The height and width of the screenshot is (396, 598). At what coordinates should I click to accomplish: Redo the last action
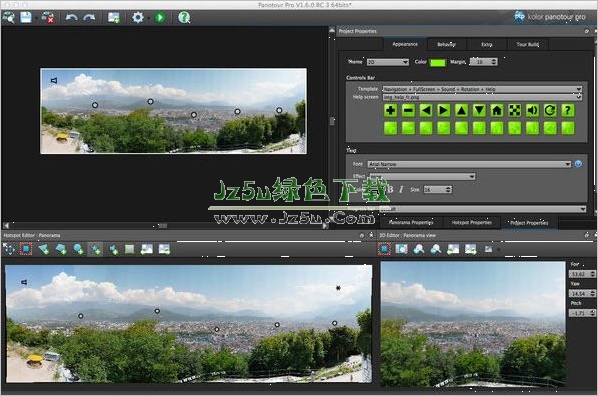pyautogui.click(x=89, y=18)
